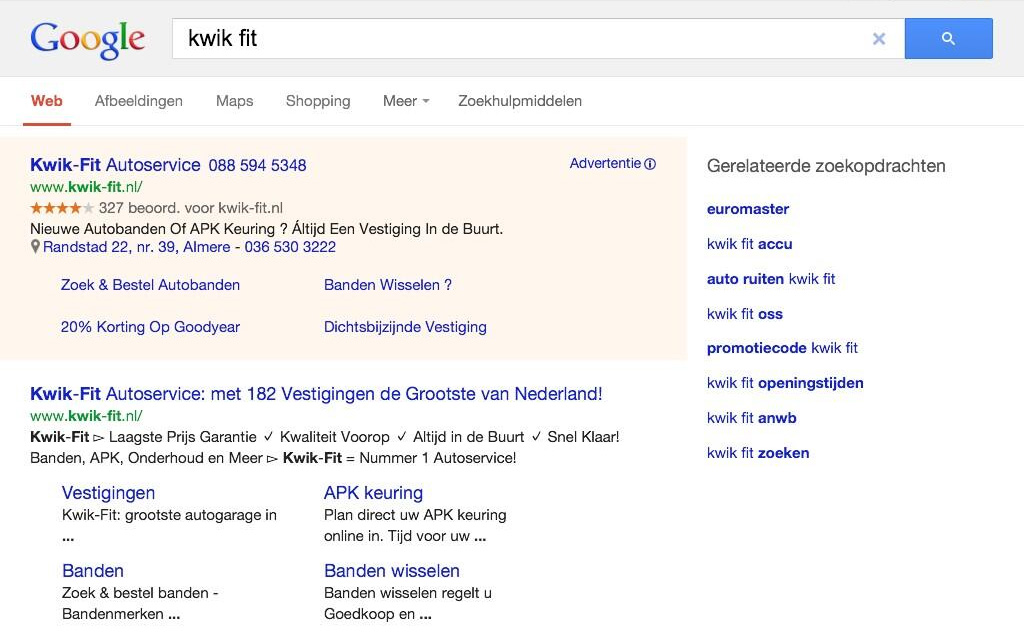This screenshot has height=633, width=1024.
Task: Clear the search box with the X icon
Action: tap(879, 39)
